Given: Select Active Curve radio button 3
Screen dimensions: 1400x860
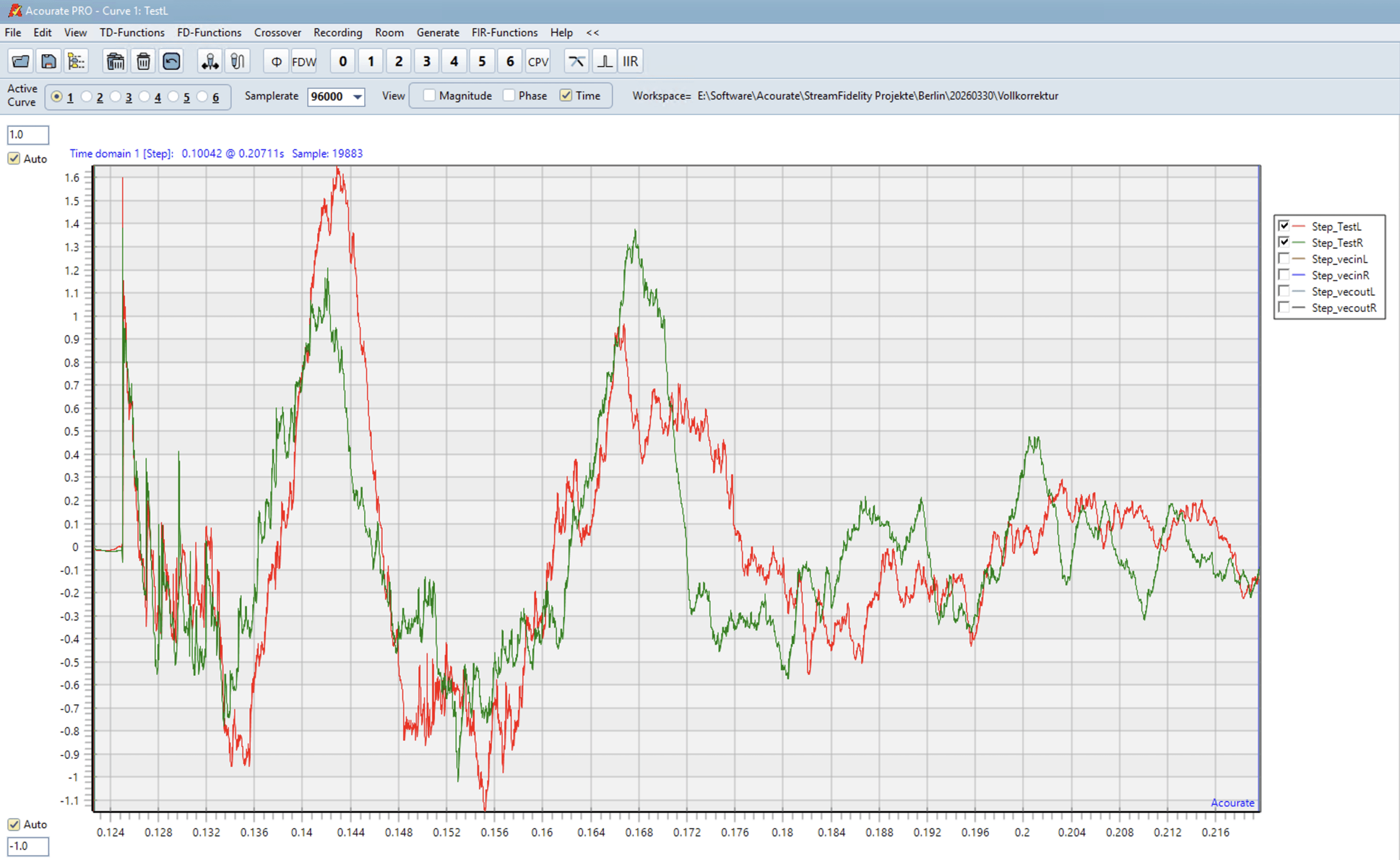Looking at the screenshot, I should click(x=115, y=97).
